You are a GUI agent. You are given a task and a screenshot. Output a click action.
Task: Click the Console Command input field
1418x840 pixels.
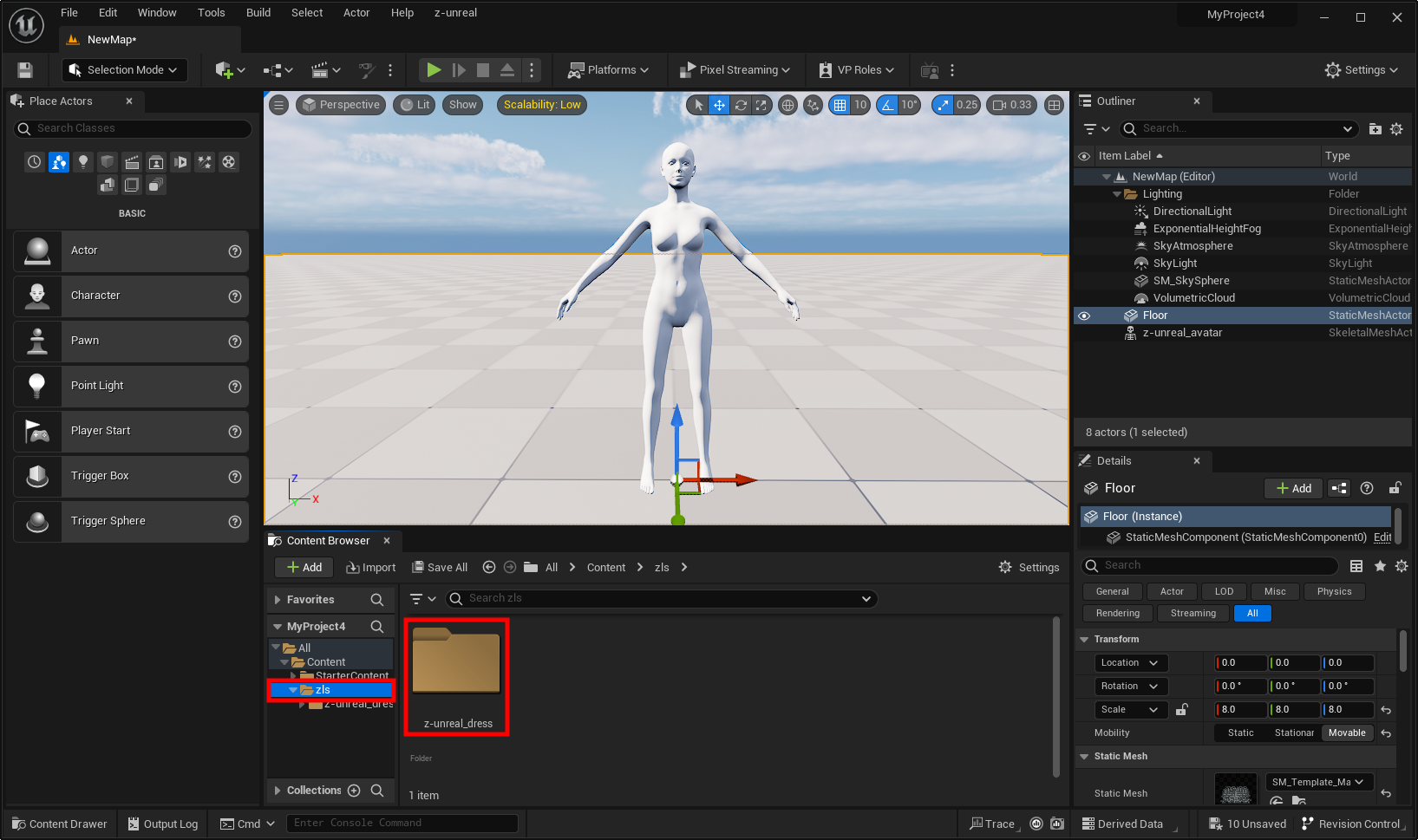[402, 824]
